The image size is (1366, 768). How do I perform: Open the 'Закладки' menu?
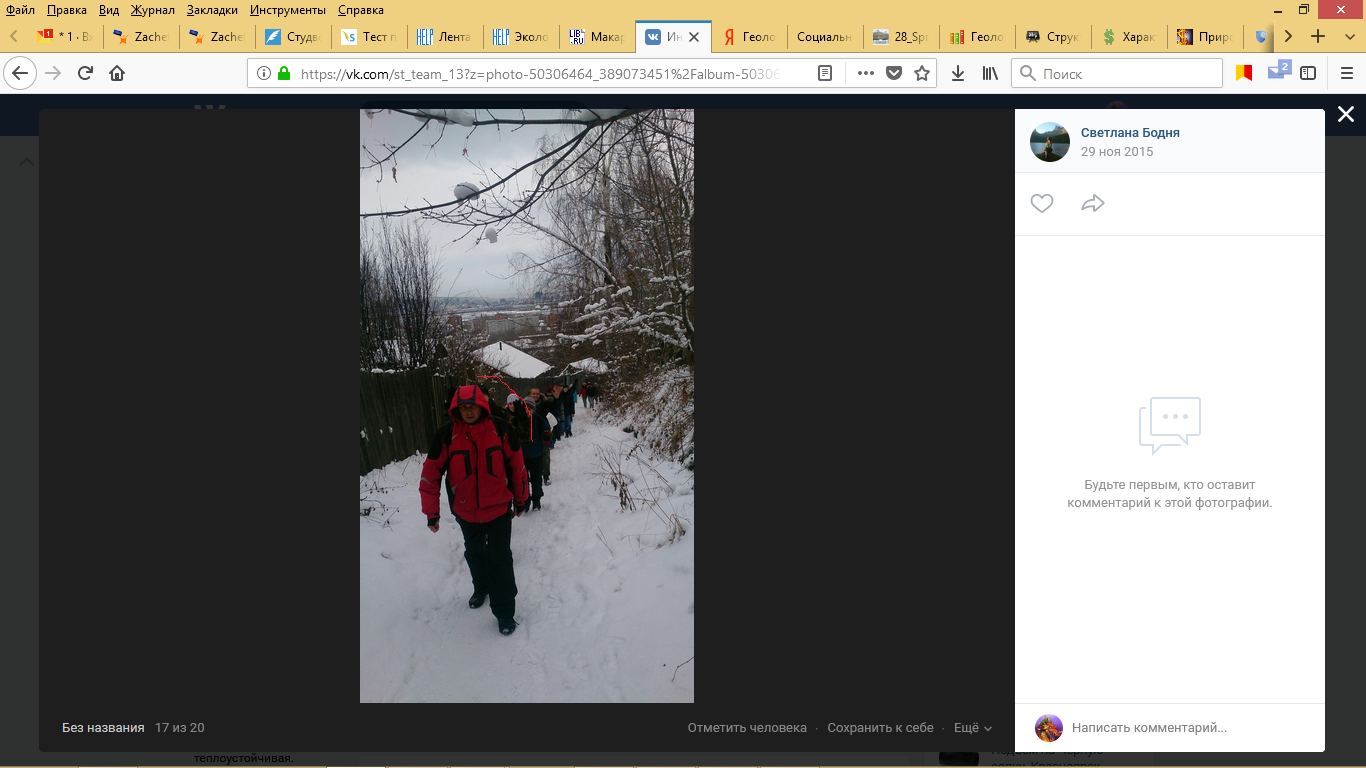tap(212, 10)
